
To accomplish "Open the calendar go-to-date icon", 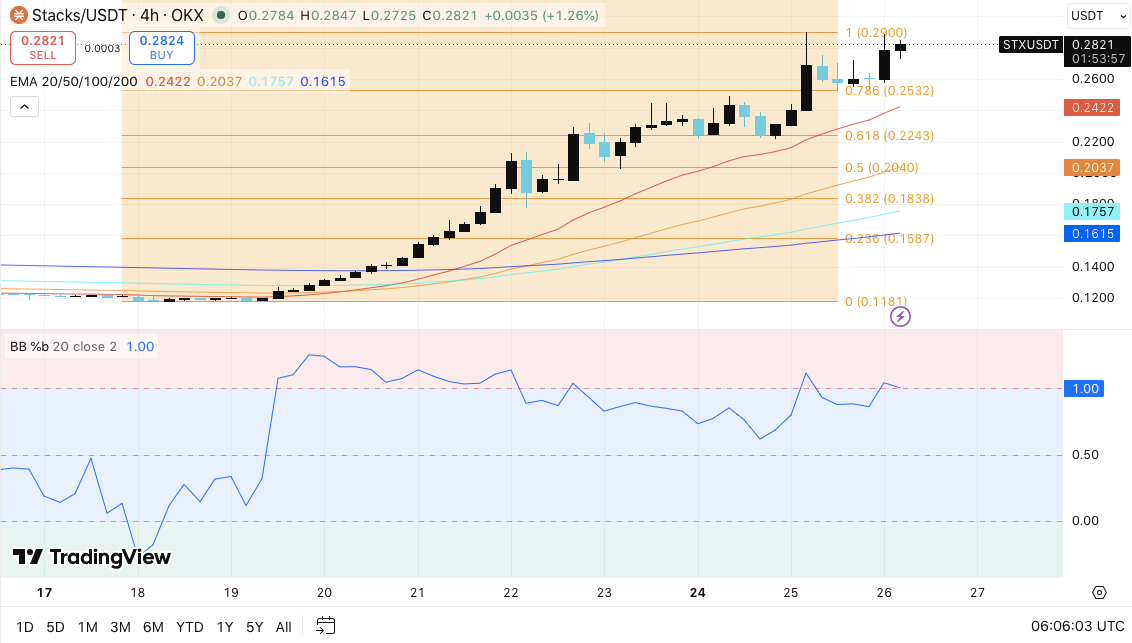I will point(326,626).
